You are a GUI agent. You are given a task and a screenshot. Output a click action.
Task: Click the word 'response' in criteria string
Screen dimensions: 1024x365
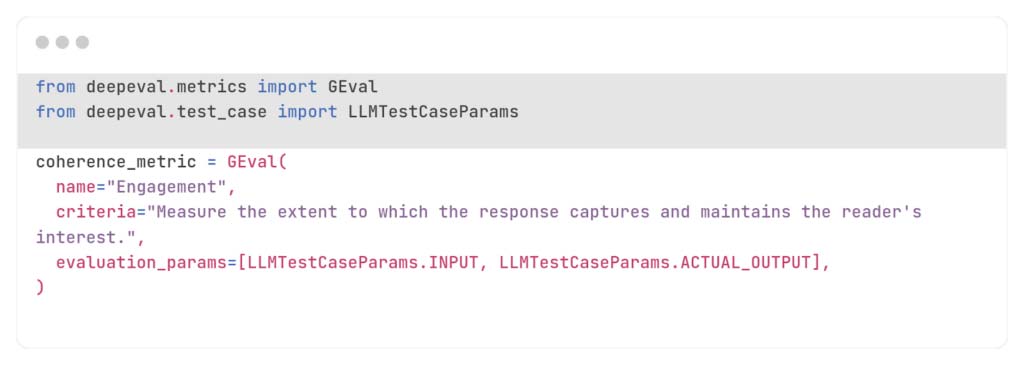coord(518,212)
